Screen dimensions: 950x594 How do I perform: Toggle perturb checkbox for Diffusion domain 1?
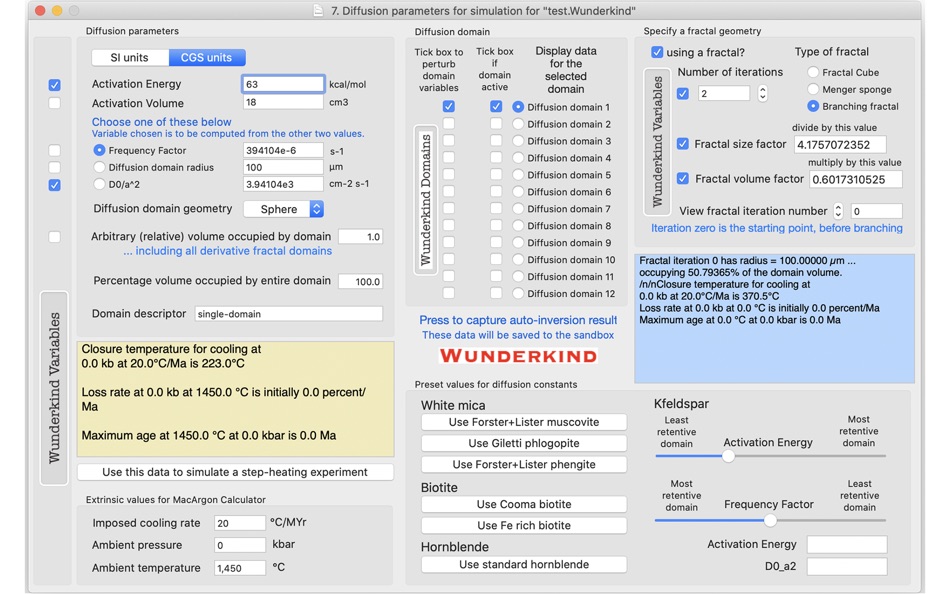448,107
